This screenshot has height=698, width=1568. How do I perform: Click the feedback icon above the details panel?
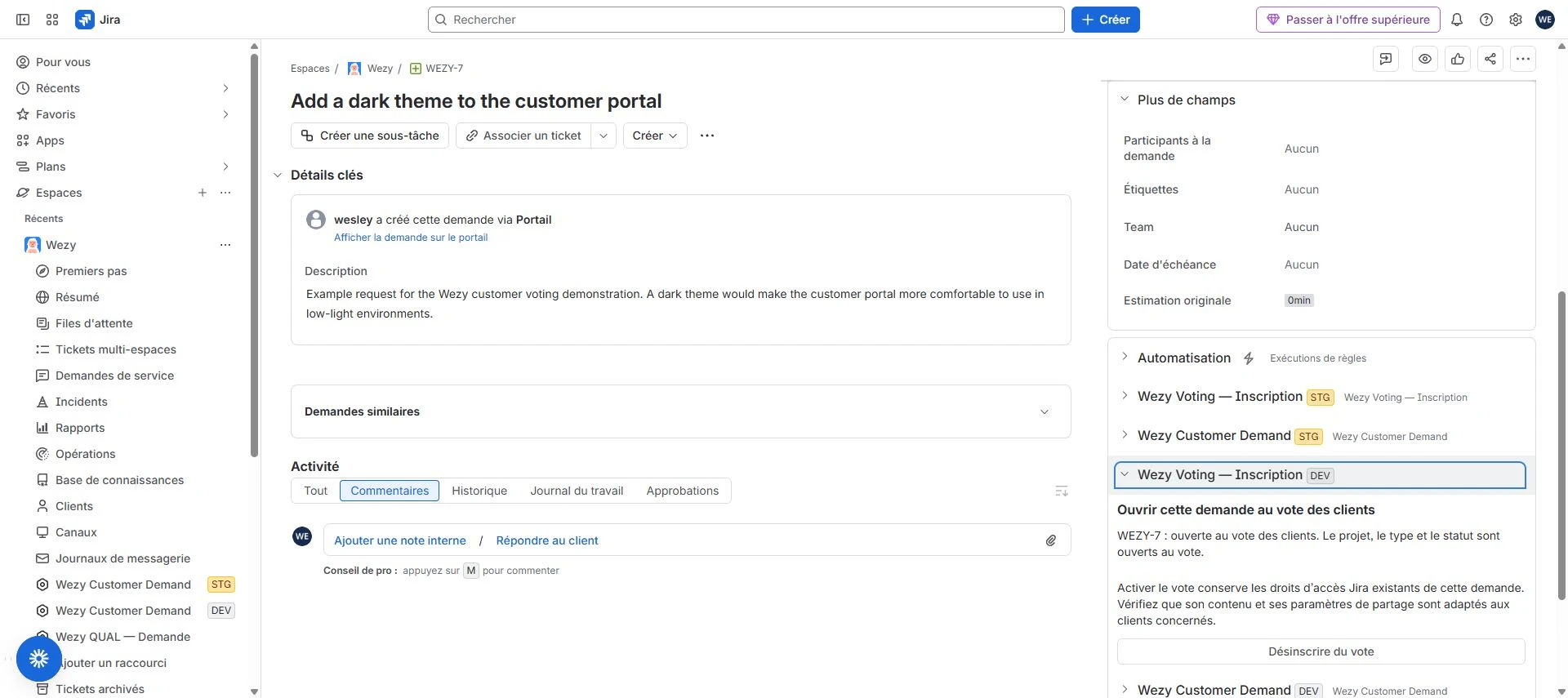tap(1386, 59)
